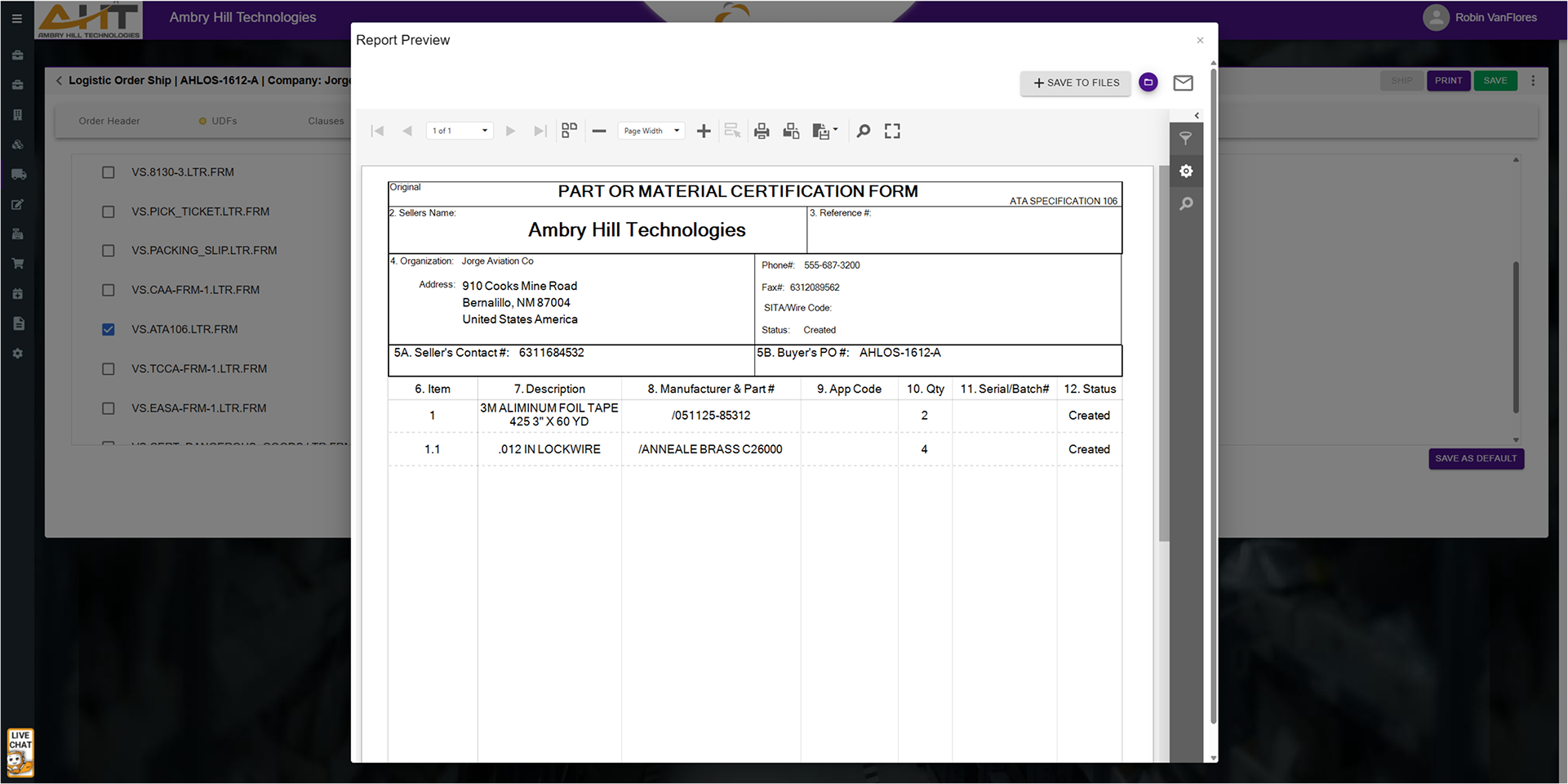The width and height of the screenshot is (1568, 784).
Task: Zoom out with the minus icon
Action: [599, 131]
